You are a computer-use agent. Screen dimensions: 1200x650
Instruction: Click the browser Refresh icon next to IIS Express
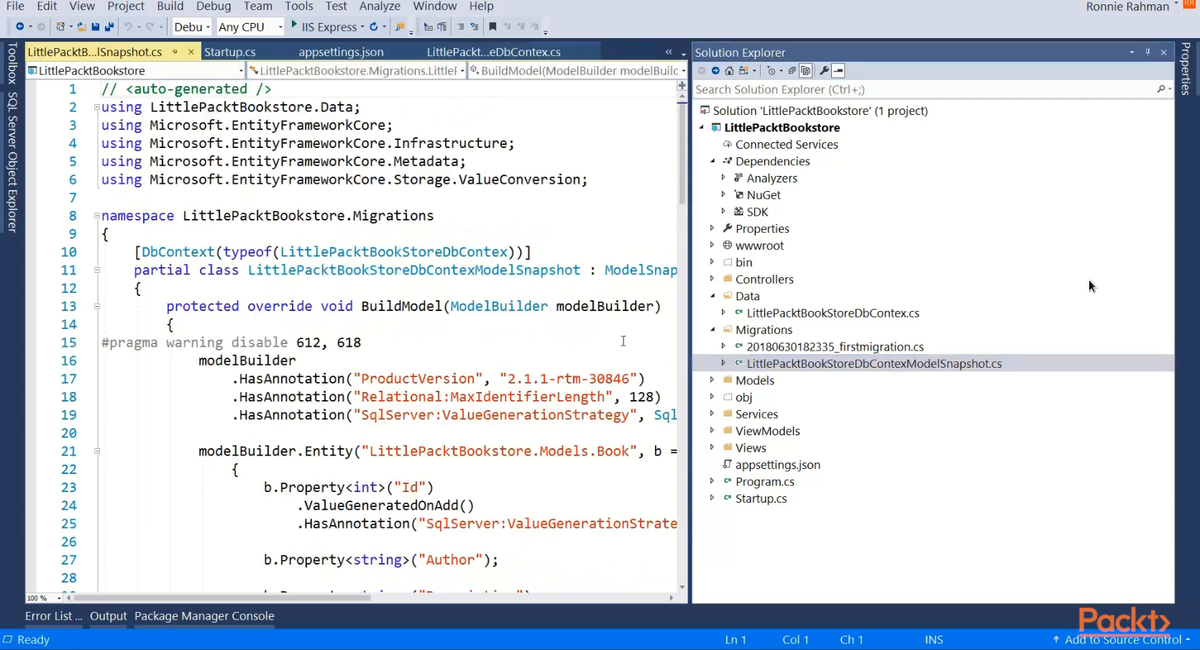point(375,26)
